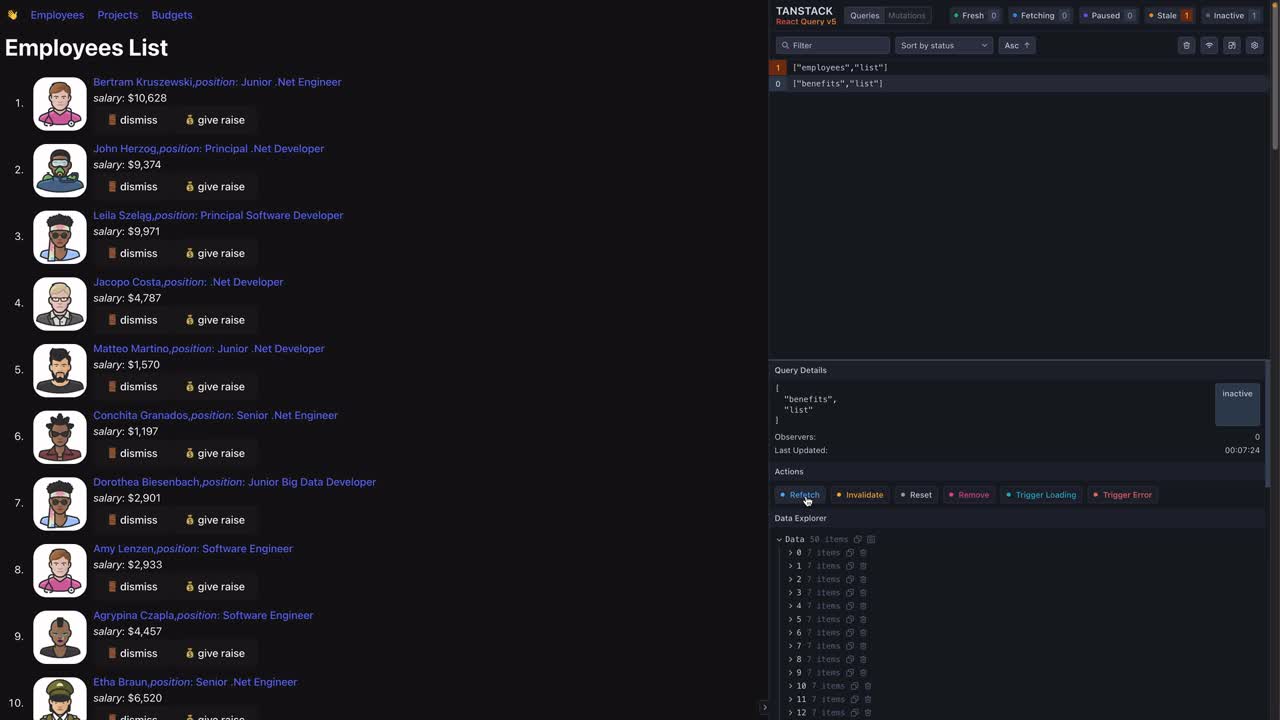Image resolution: width=1280 pixels, height=720 pixels.
Task: Delete item 5 in the Data Explorer
Action: pos(863,619)
